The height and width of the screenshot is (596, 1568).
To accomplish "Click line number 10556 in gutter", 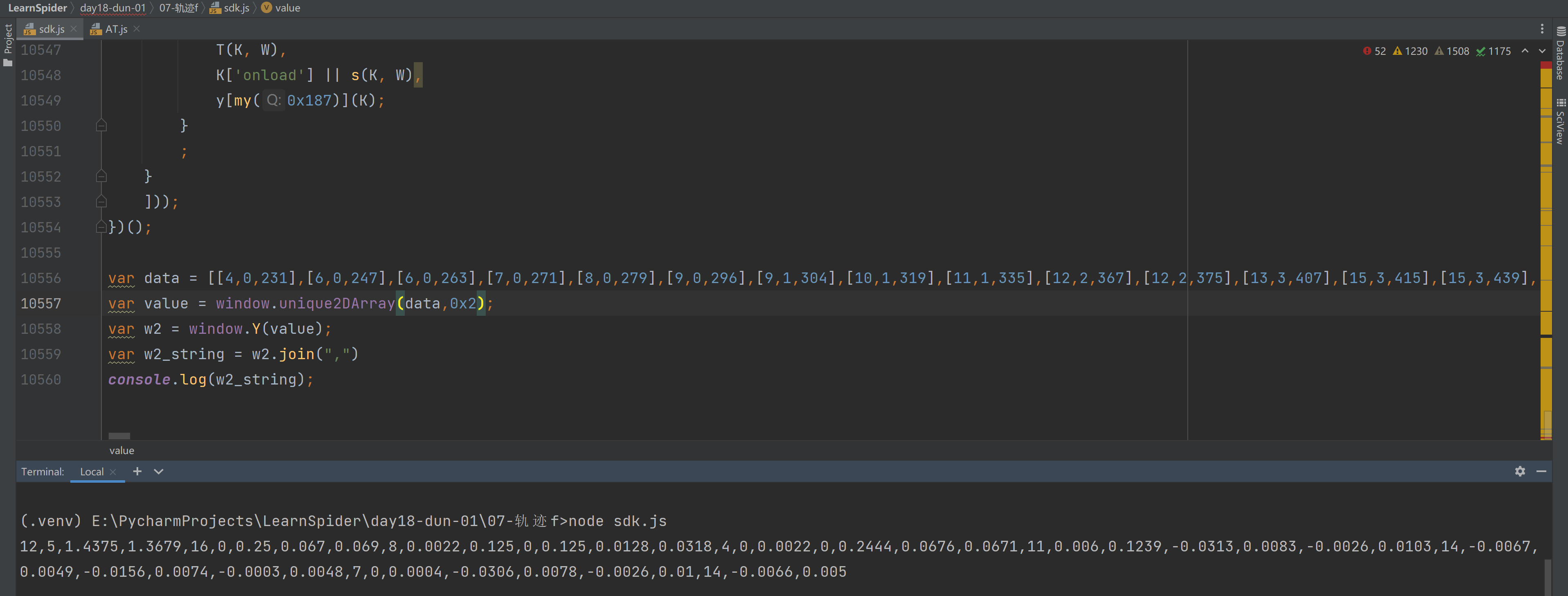I will 41,278.
